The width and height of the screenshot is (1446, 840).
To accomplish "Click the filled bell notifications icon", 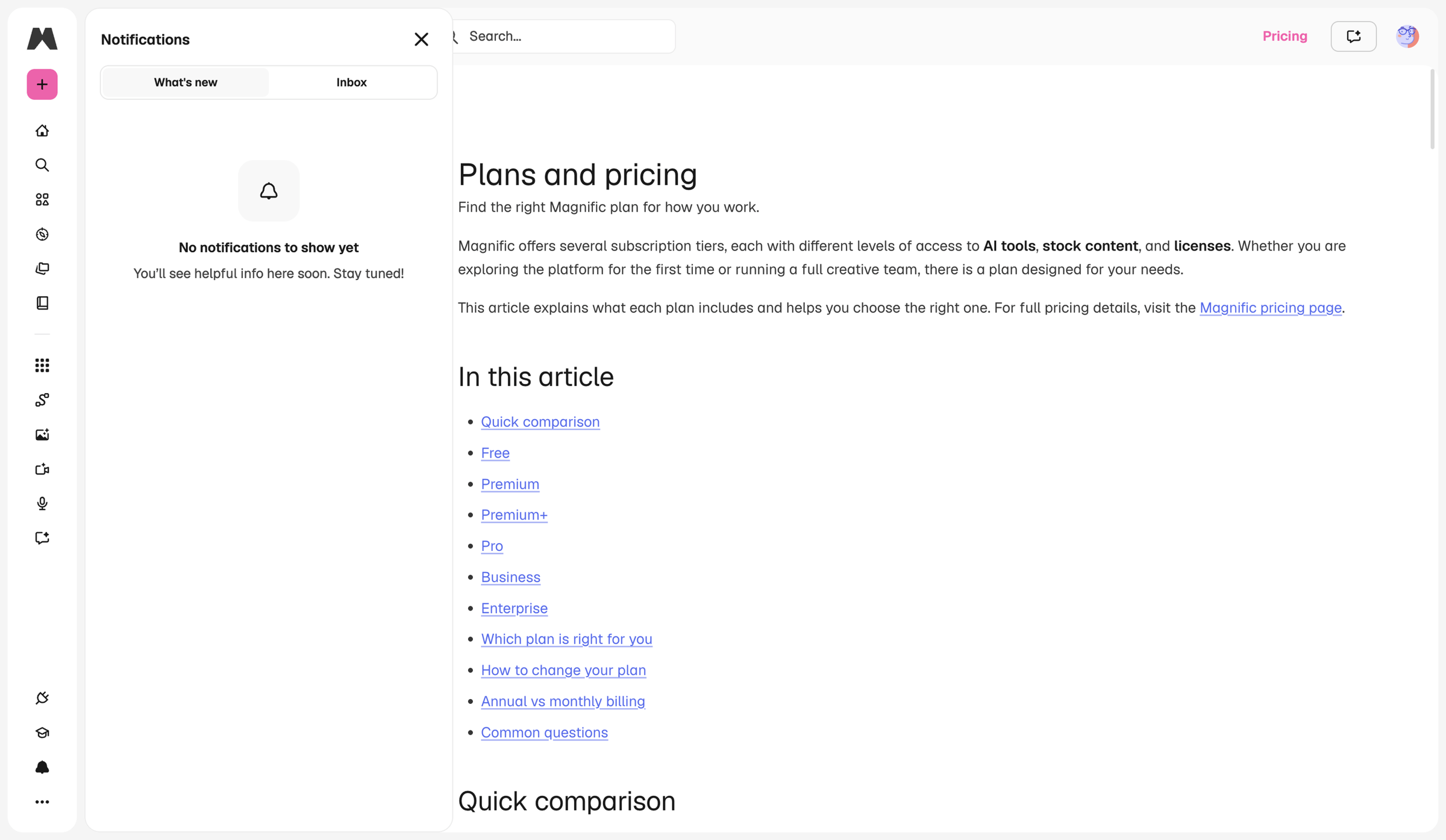I will click(42, 767).
